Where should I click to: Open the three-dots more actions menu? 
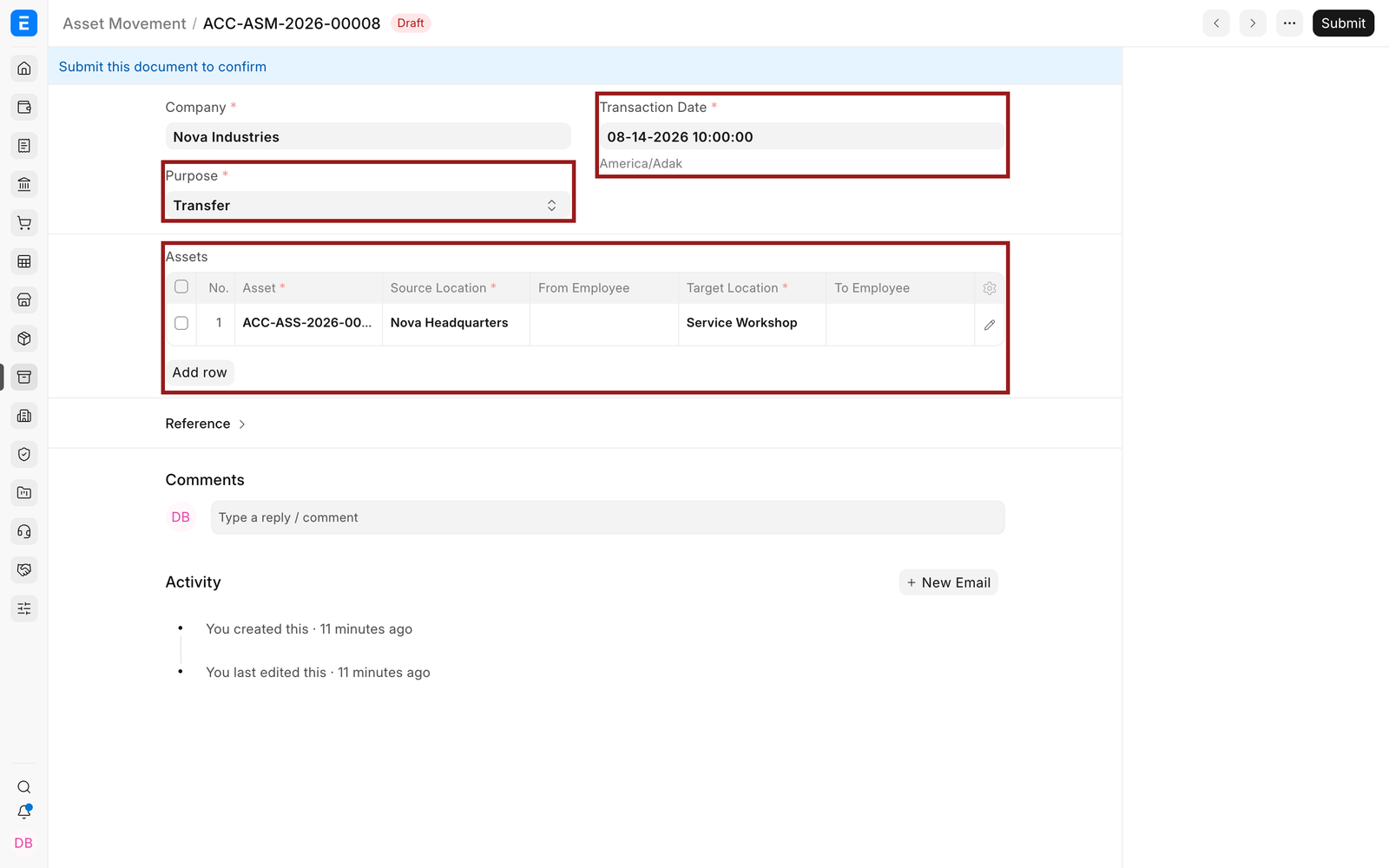(1290, 23)
